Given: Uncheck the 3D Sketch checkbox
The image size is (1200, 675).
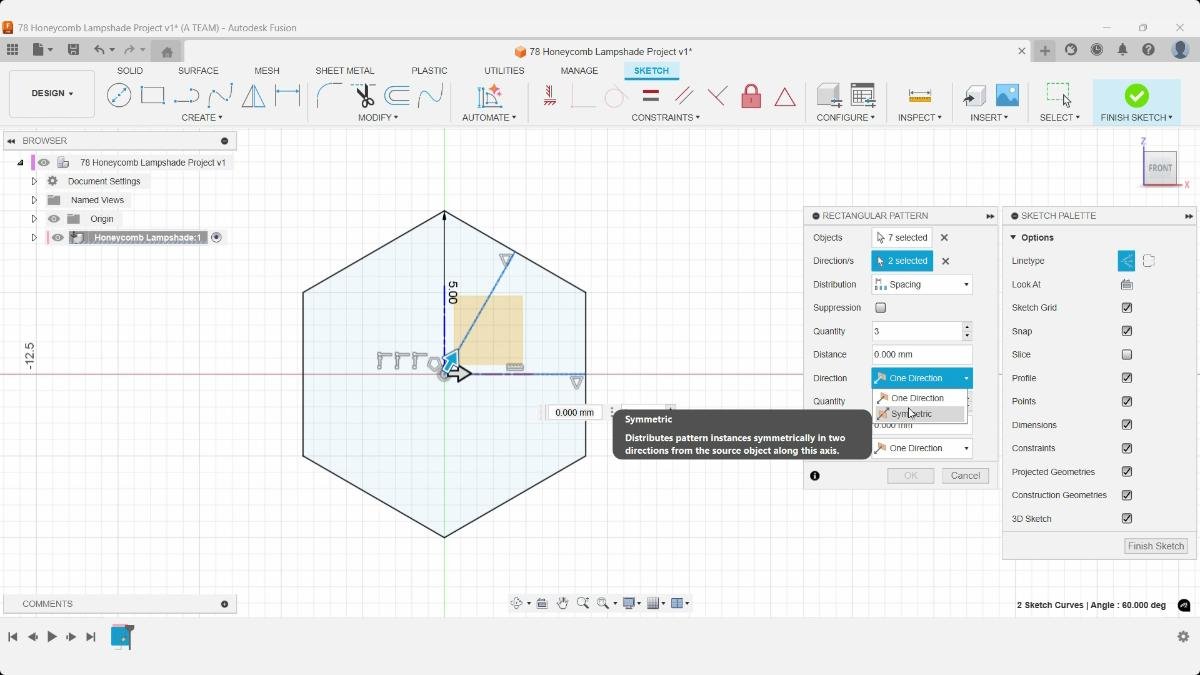Looking at the screenshot, I should click(1127, 519).
